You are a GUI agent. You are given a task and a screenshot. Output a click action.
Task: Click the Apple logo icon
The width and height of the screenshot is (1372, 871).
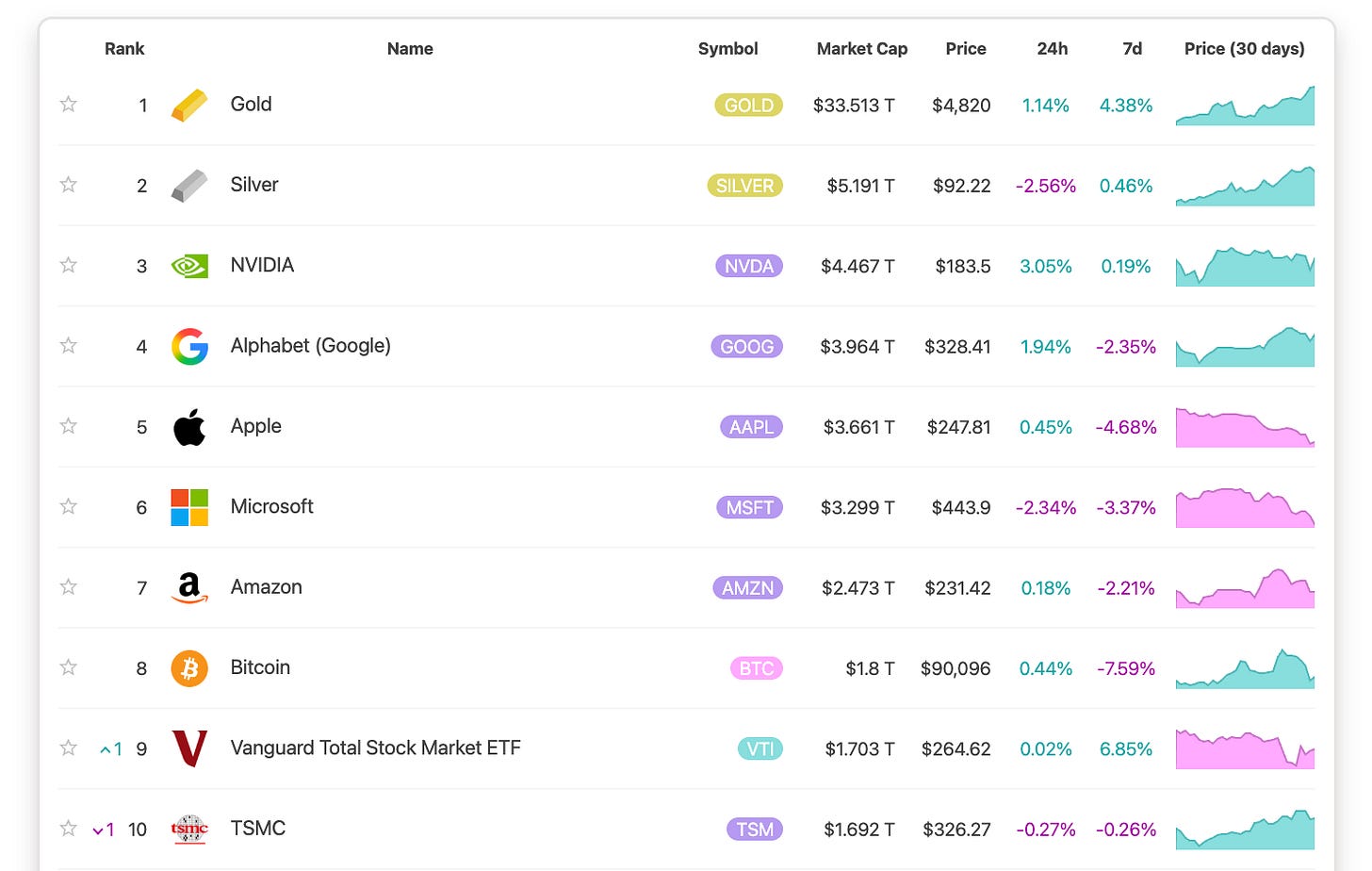click(x=189, y=427)
